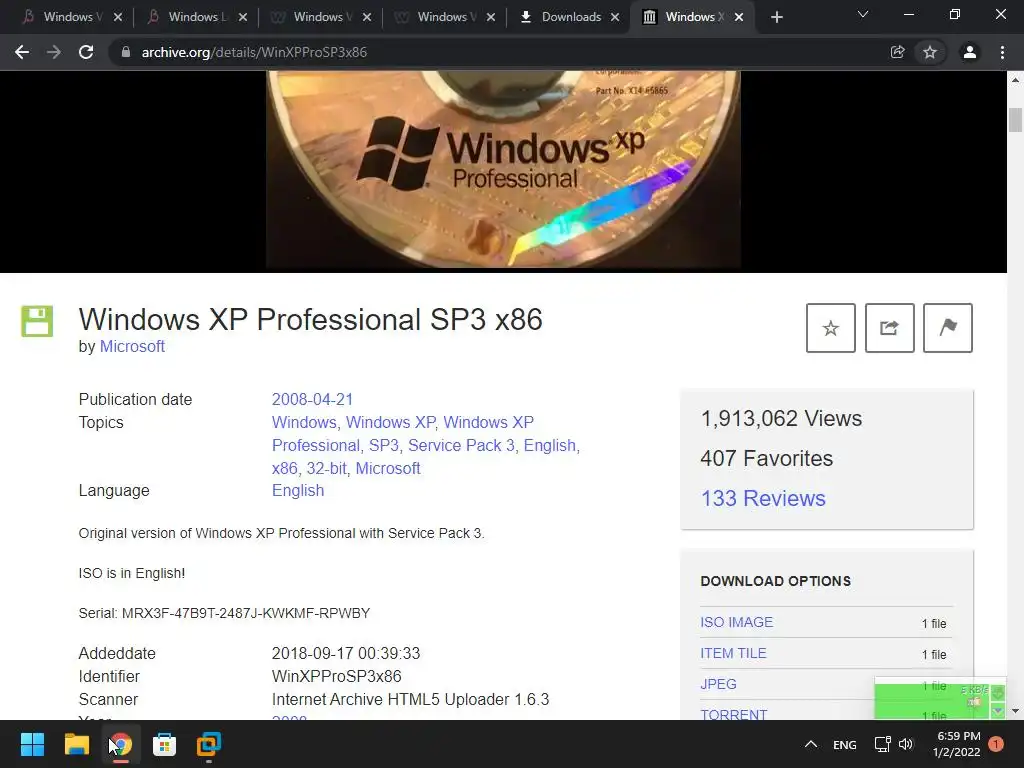Image resolution: width=1024 pixels, height=768 pixels.
Task: Open publication date 2008-04-21 link
Action: pyautogui.click(x=312, y=399)
